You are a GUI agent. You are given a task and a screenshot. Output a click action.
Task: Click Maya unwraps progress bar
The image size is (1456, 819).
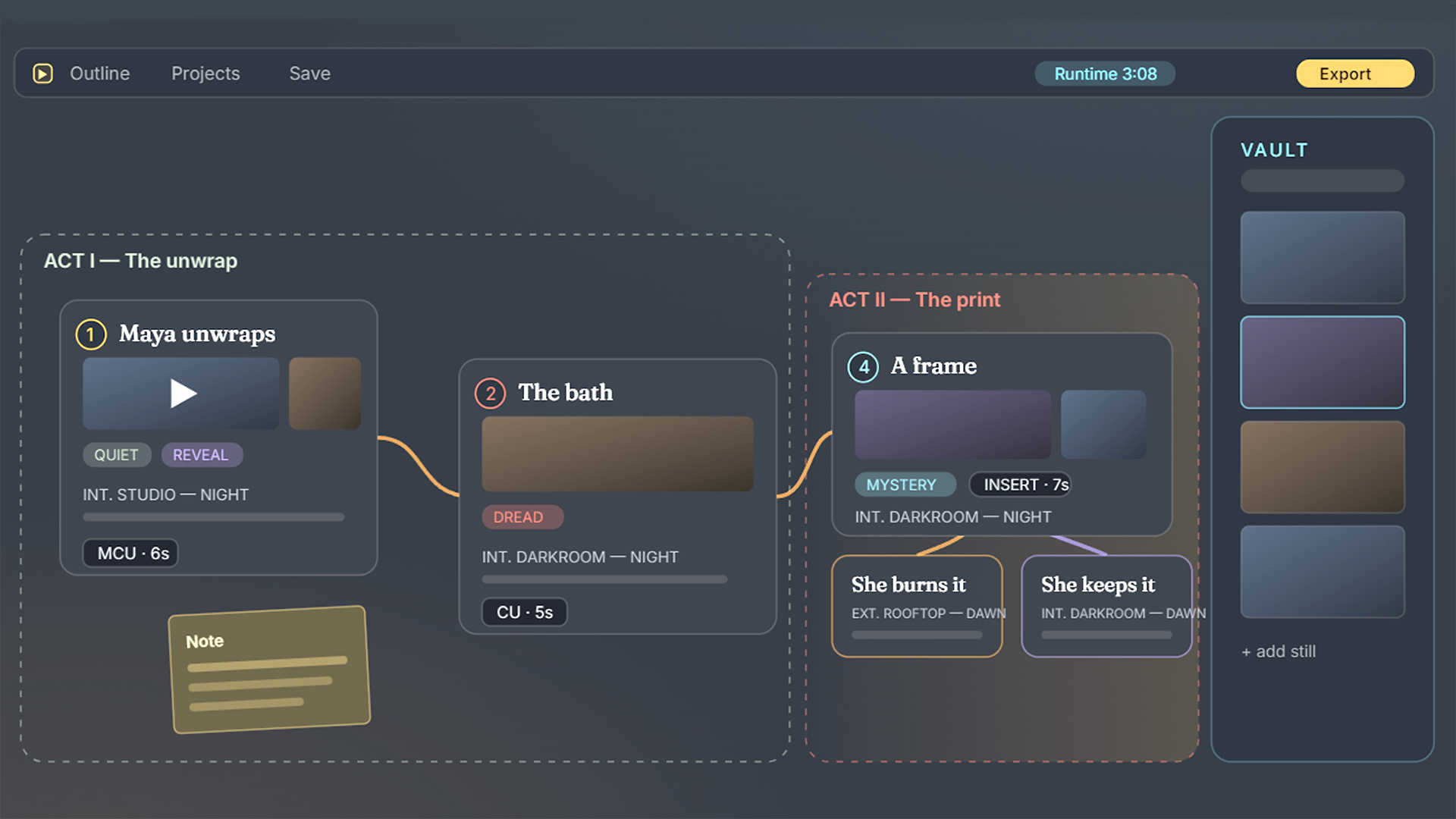pyautogui.click(x=214, y=517)
